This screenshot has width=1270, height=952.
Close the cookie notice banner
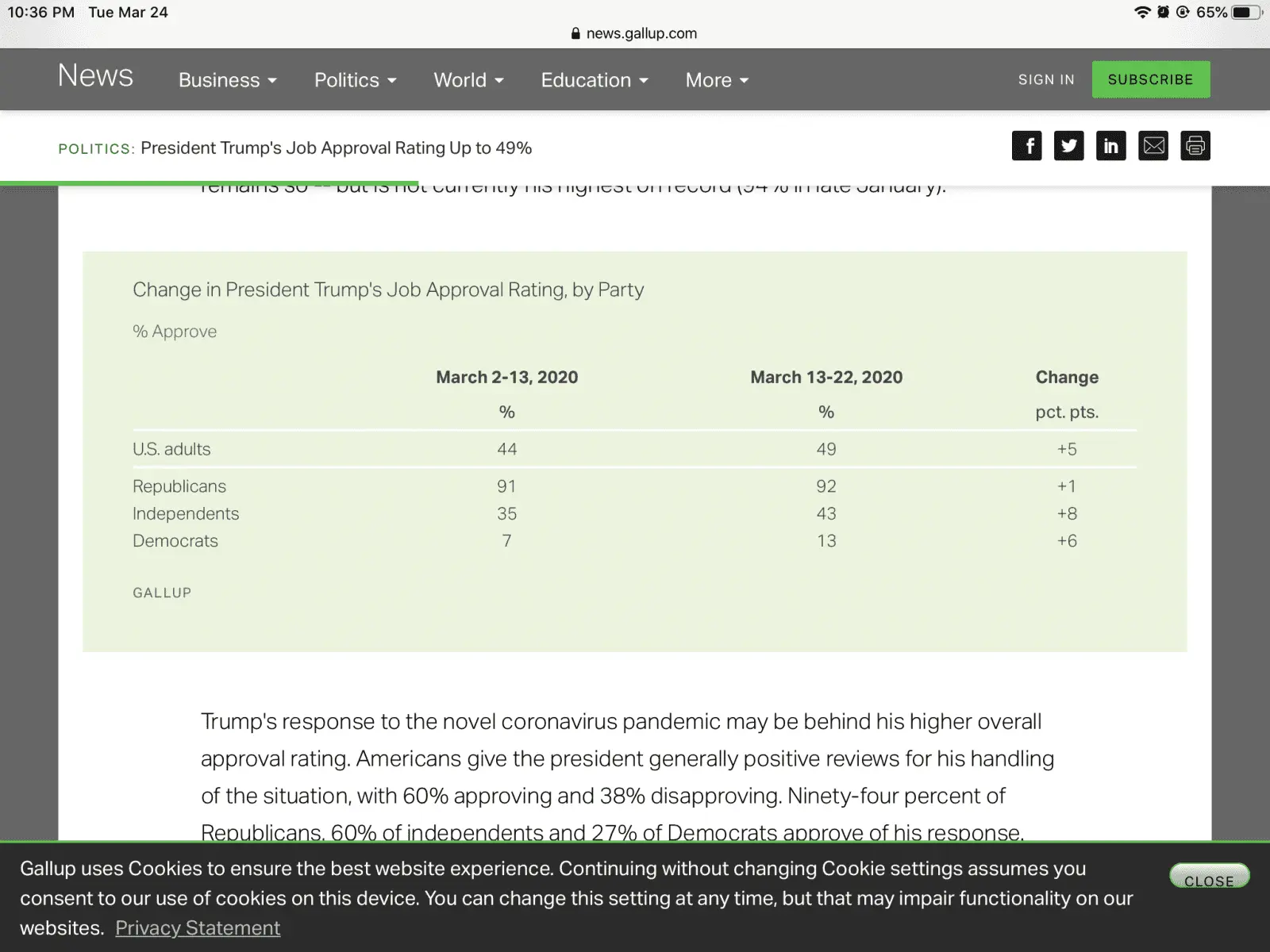[x=1209, y=877]
